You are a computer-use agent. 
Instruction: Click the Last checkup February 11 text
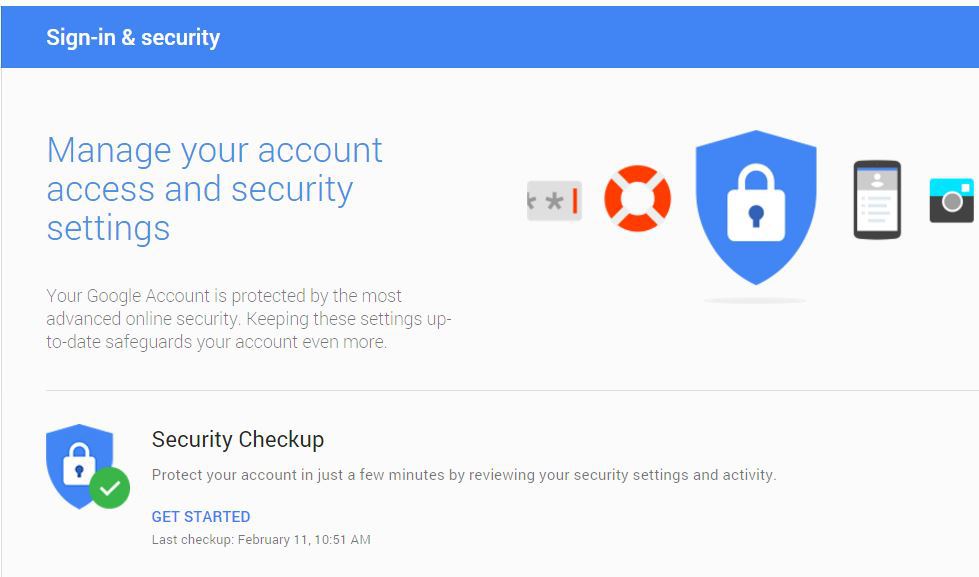(x=261, y=540)
